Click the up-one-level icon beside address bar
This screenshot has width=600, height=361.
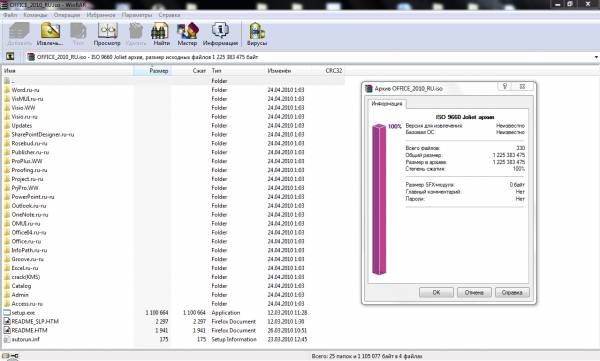10,57
